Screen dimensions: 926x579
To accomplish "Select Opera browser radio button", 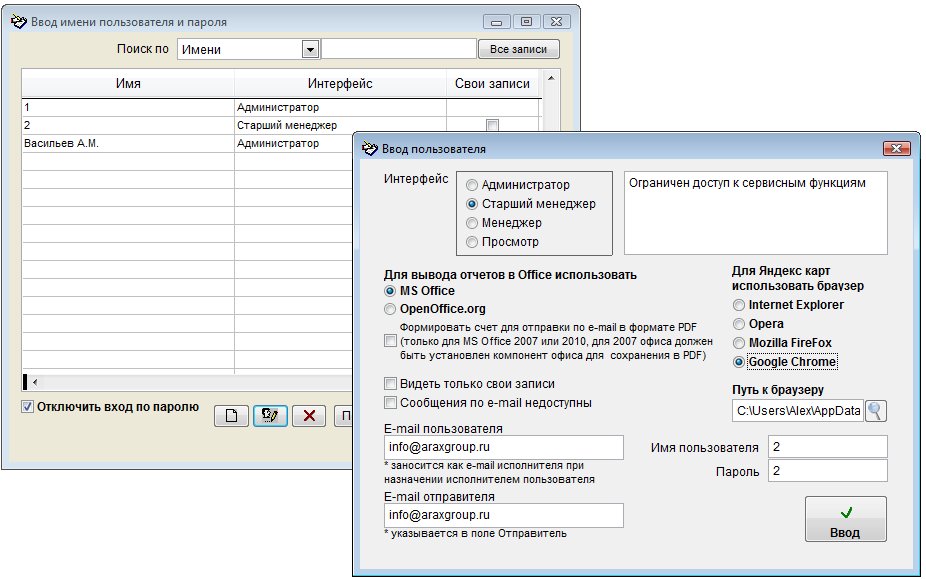I will pyautogui.click(x=739, y=324).
